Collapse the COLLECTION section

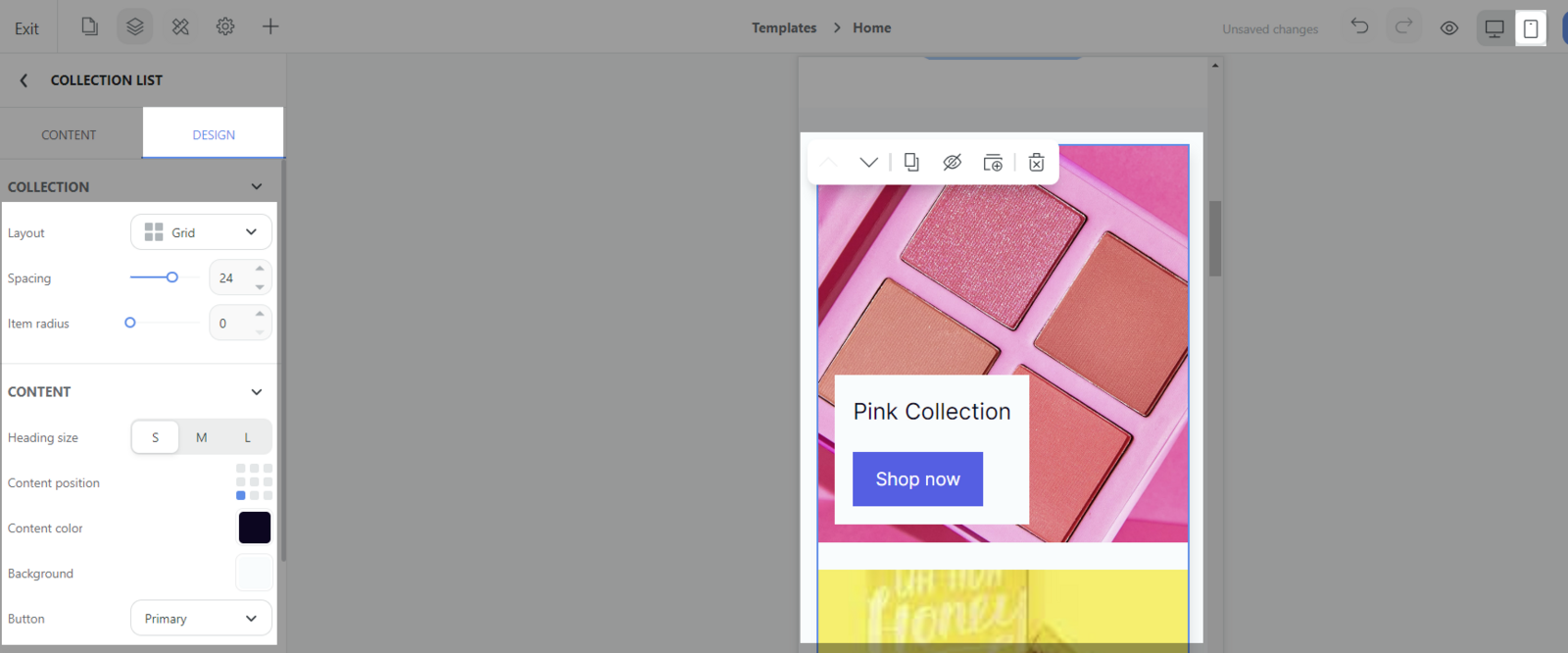click(x=257, y=186)
